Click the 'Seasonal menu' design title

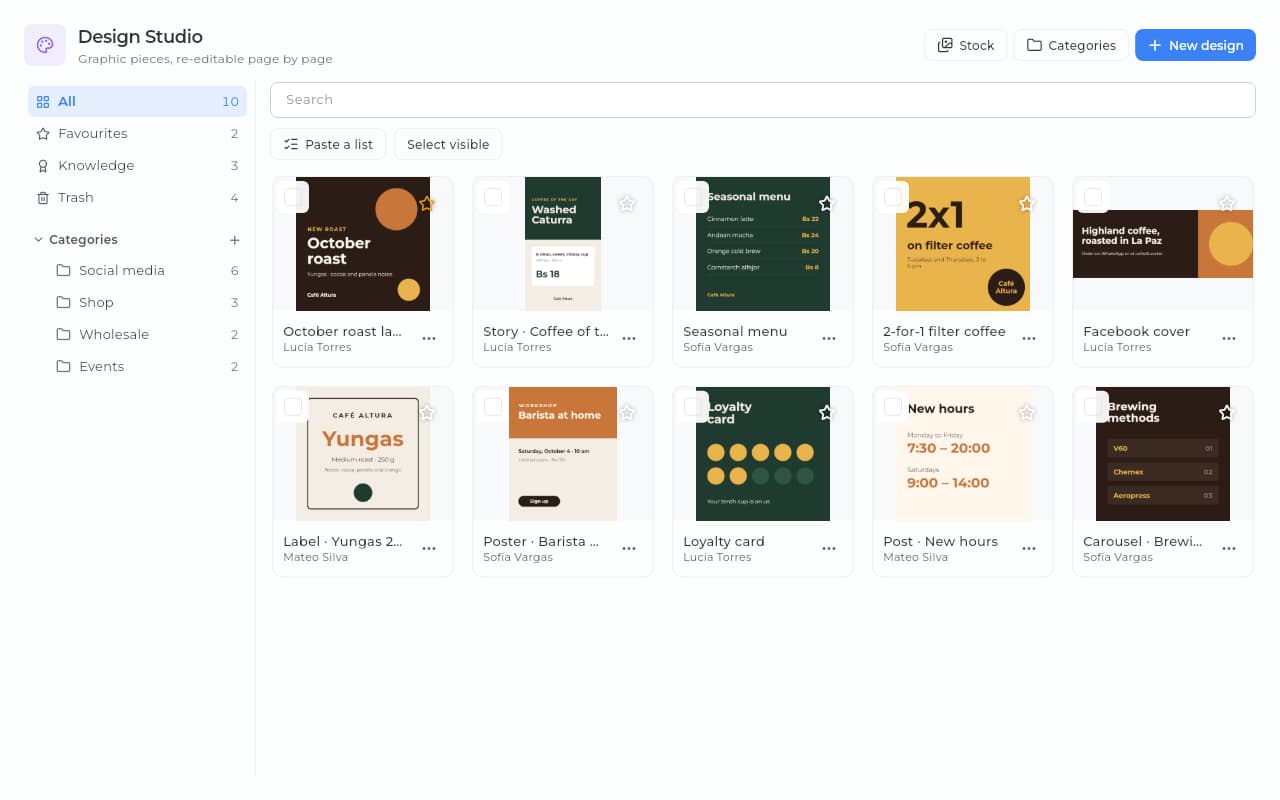coord(735,331)
